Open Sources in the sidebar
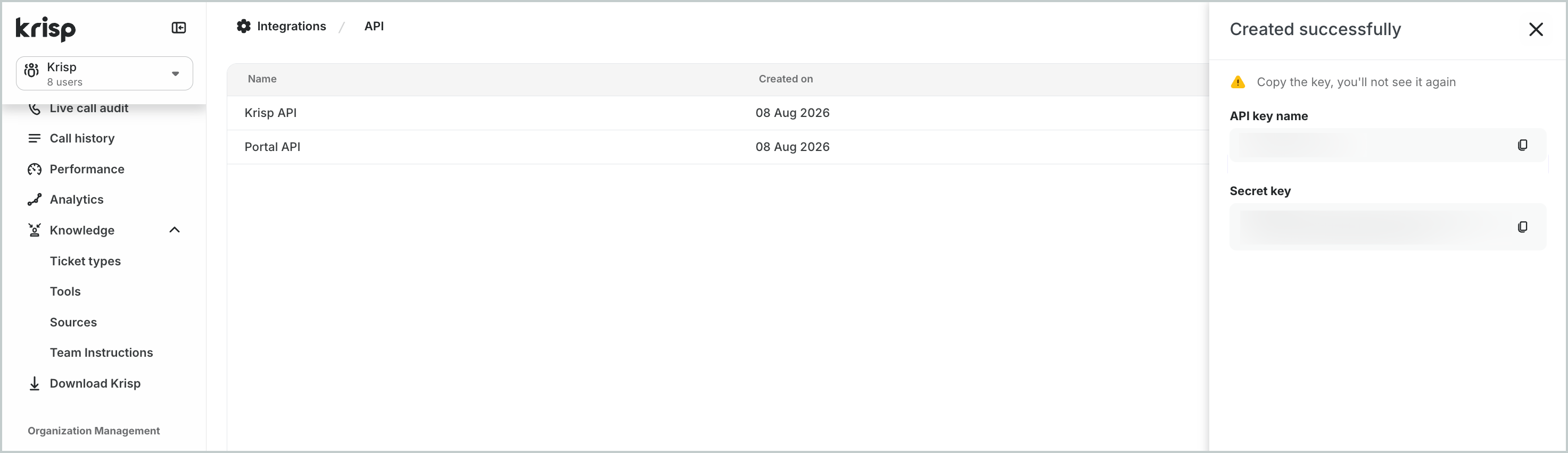The width and height of the screenshot is (1568, 453). [73, 322]
